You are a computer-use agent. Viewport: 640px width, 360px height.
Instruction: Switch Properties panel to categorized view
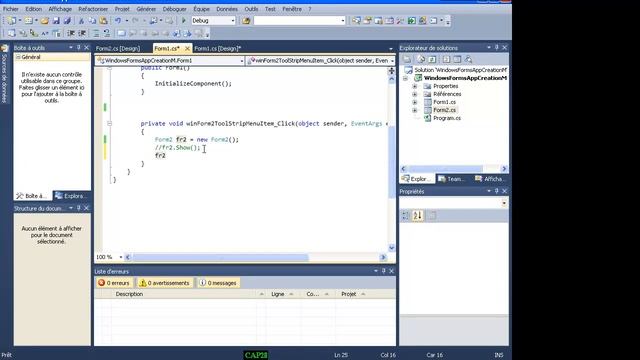point(405,216)
